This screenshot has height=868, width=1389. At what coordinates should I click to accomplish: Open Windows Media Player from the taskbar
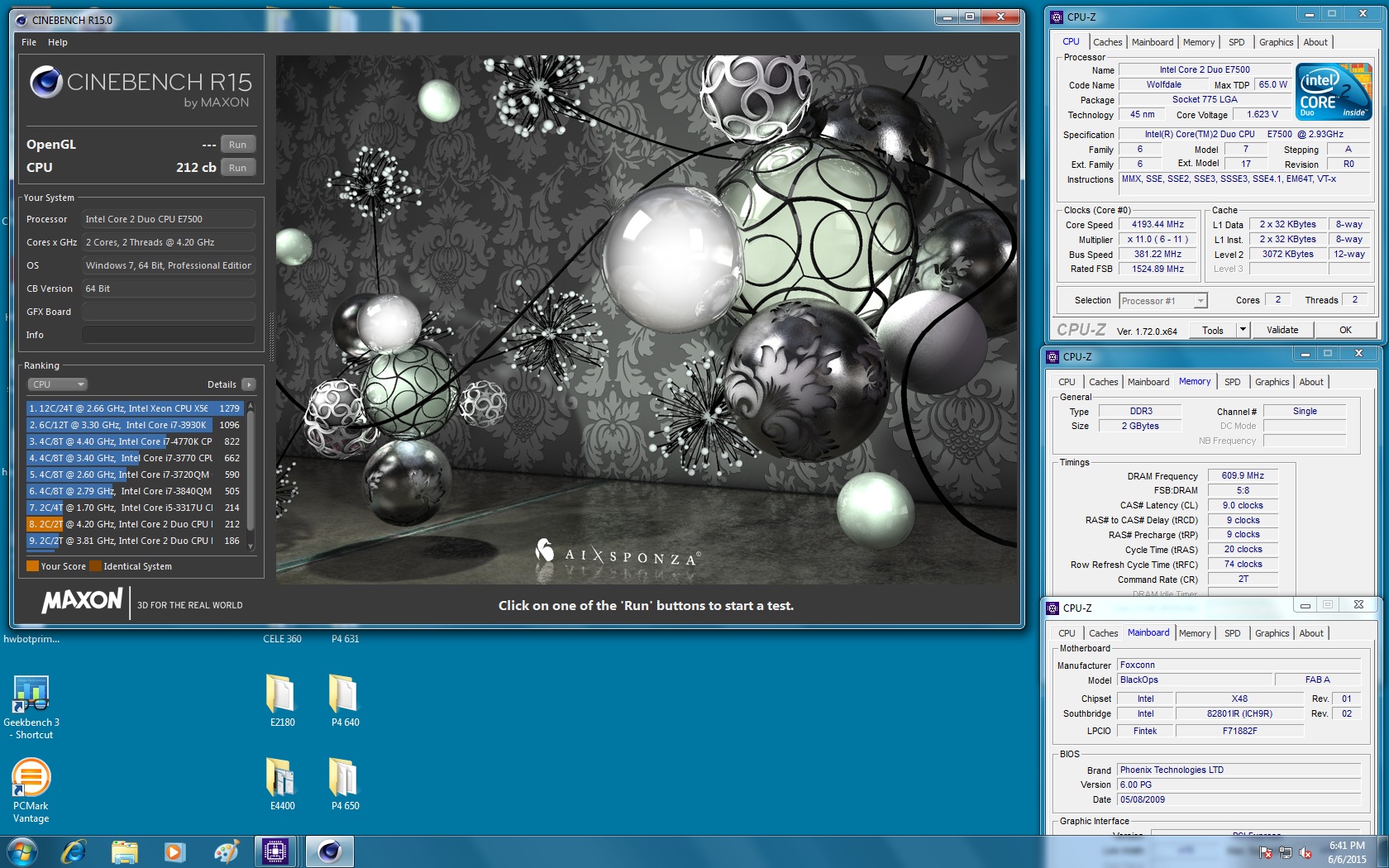point(174,851)
